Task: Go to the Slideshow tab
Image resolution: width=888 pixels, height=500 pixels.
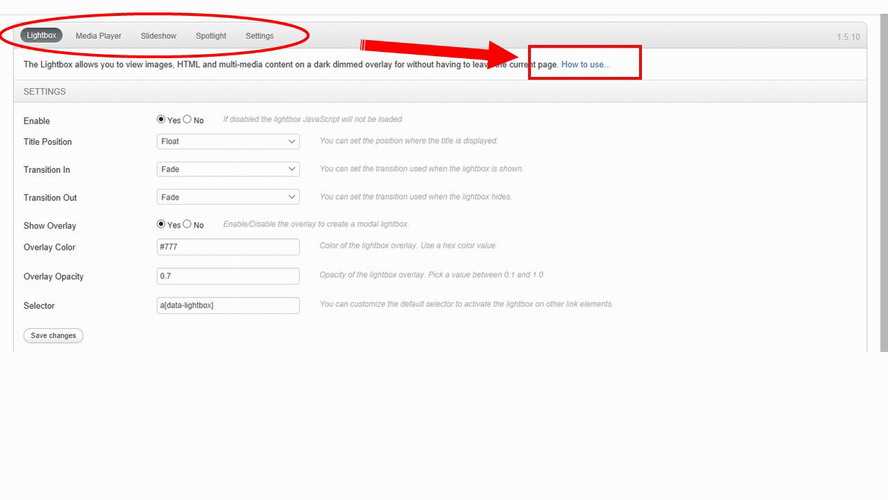Action: (158, 36)
